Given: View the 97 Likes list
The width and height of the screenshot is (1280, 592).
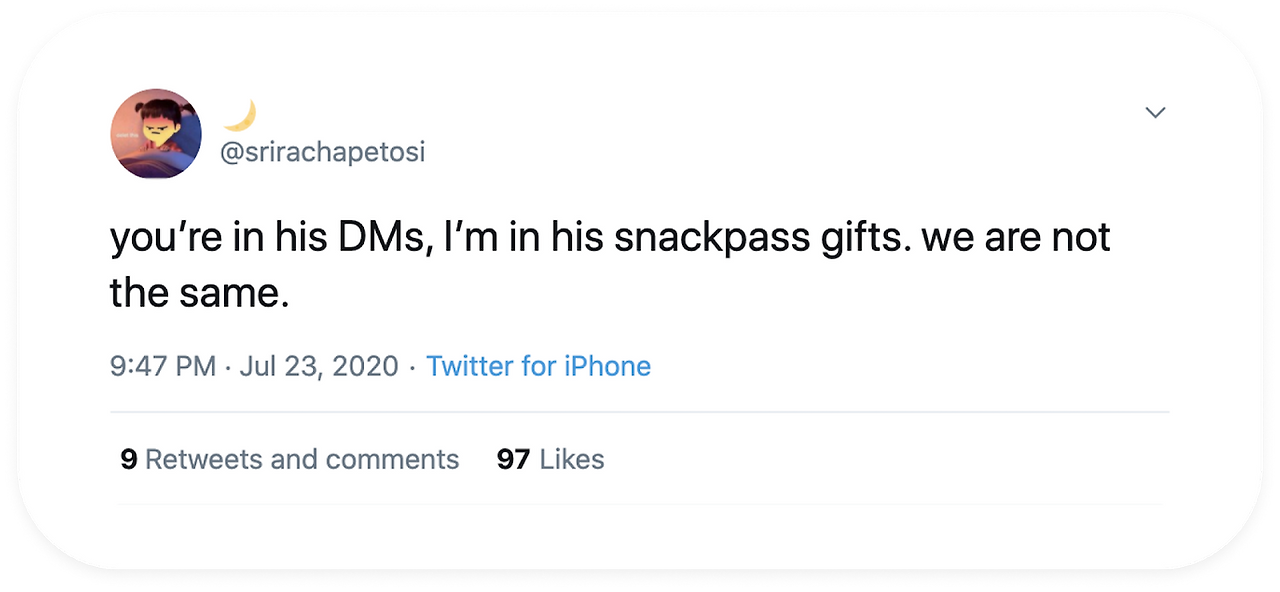Looking at the screenshot, I should [x=550, y=459].
